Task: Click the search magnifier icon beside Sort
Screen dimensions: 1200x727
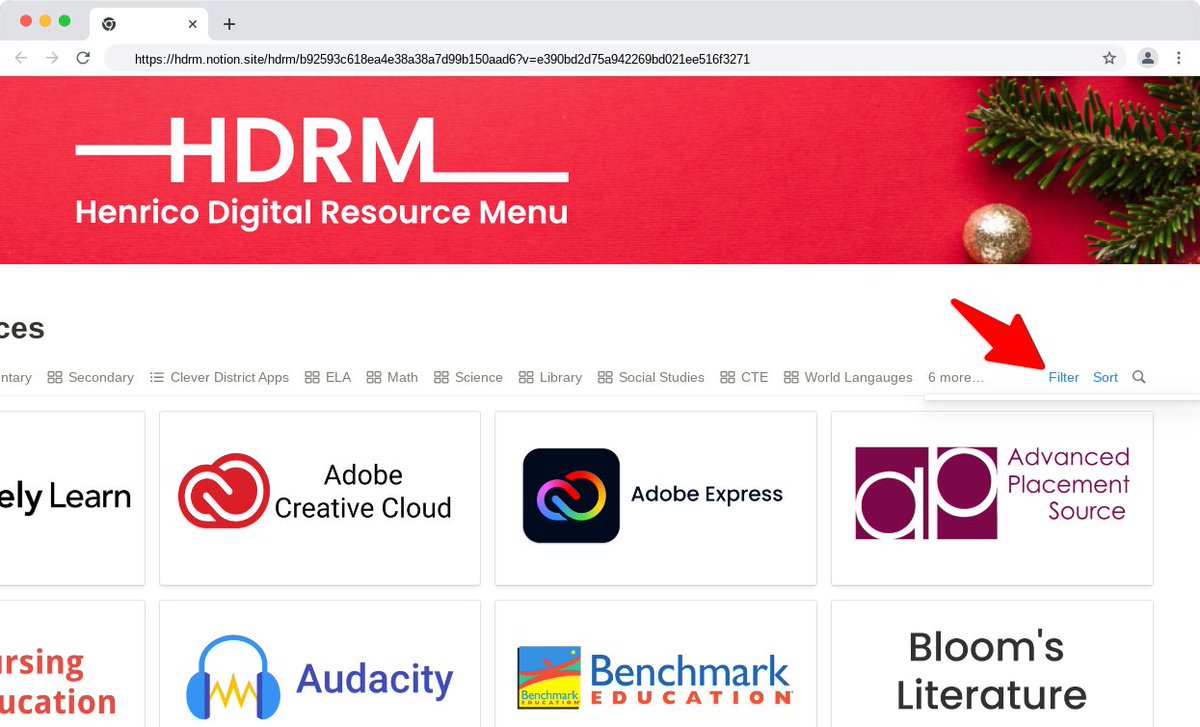Action: [x=1139, y=377]
